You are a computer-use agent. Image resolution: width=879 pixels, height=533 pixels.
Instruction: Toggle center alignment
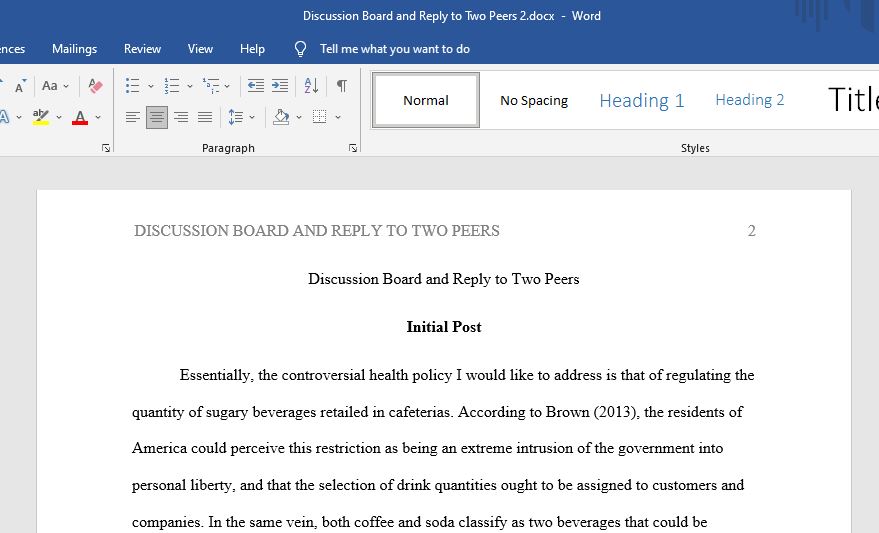click(x=157, y=117)
